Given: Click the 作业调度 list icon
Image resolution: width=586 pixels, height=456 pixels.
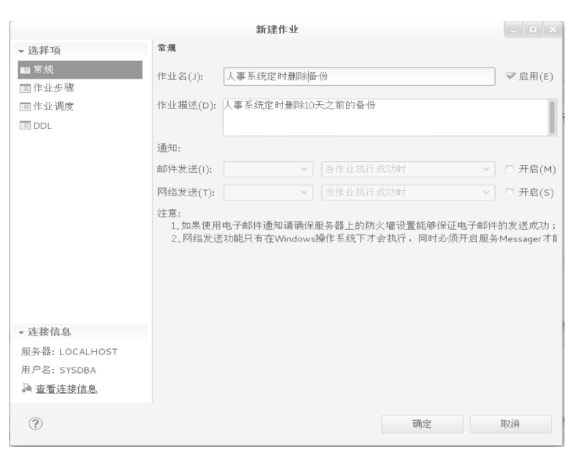Looking at the screenshot, I should point(25,107).
